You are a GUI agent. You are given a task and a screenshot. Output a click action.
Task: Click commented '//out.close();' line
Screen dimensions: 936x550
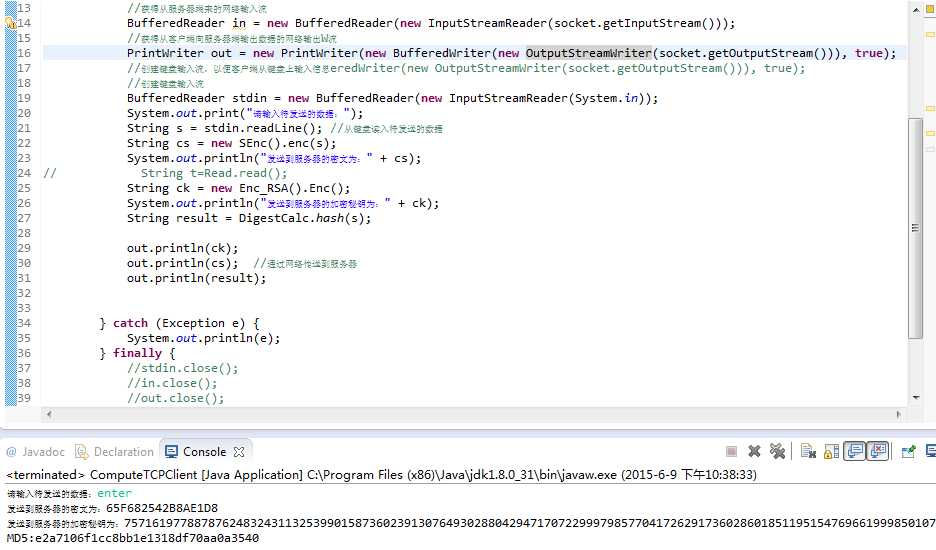pyautogui.click(x=176, y=398)
